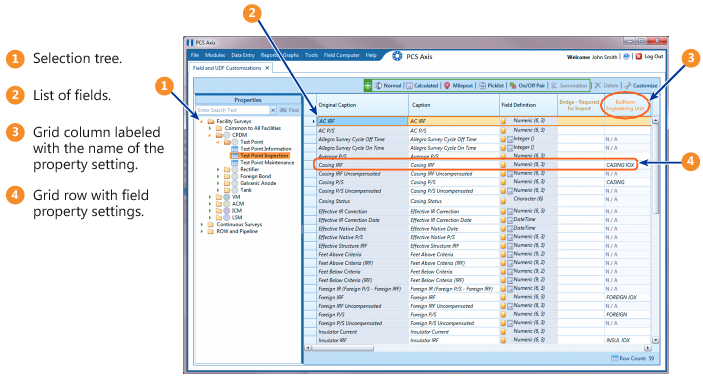Click the FOREIGN IOX engineering unit cell
The height and width of the screenshot is (376, 703).
[627, 297]
